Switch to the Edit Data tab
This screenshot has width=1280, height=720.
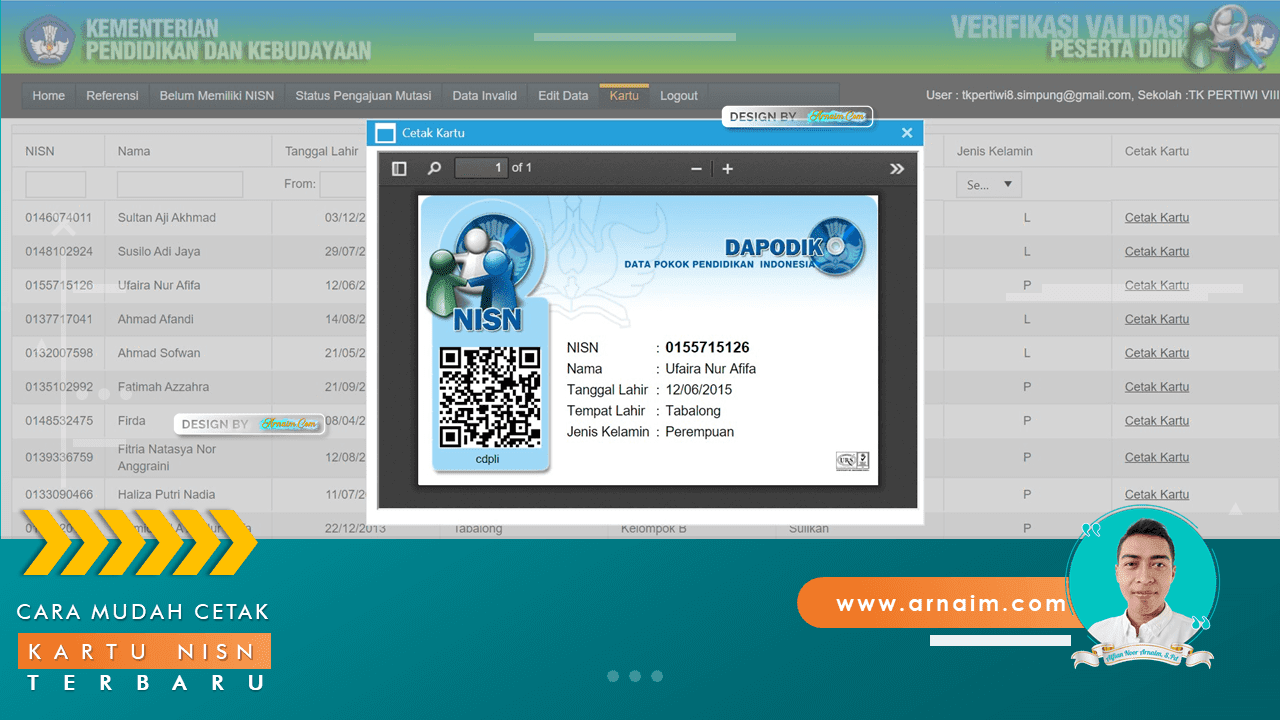point(562,95)
